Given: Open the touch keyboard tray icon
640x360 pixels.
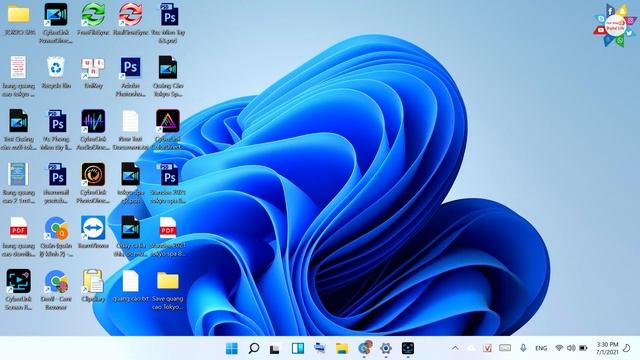Looking at the screenshot, I should 505,348.
